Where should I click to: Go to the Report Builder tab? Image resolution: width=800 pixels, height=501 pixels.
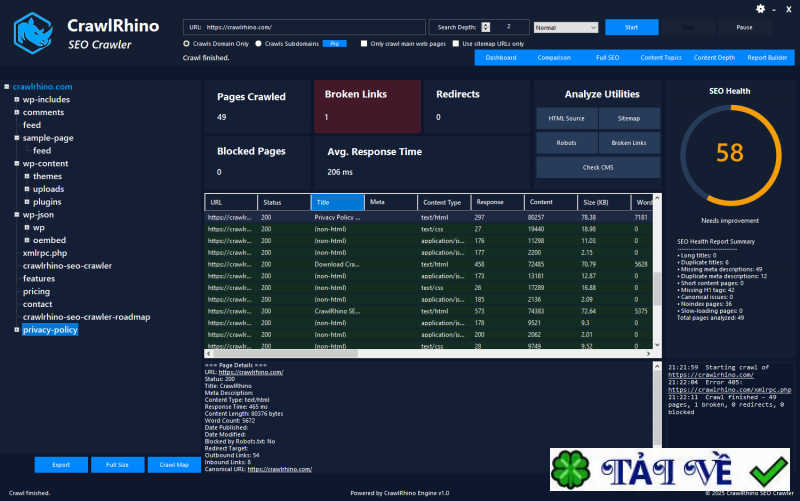point(767,58)
